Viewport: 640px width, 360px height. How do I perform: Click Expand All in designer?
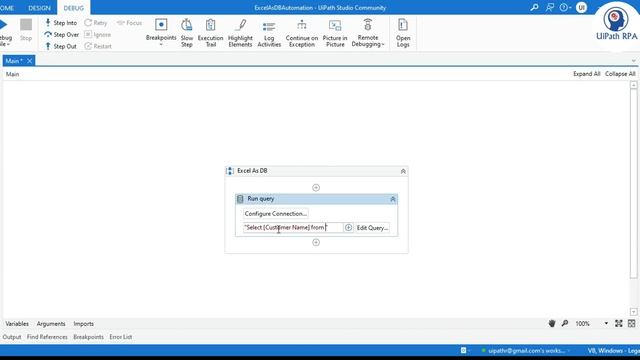pyautogui.click(x=586, y=74)
